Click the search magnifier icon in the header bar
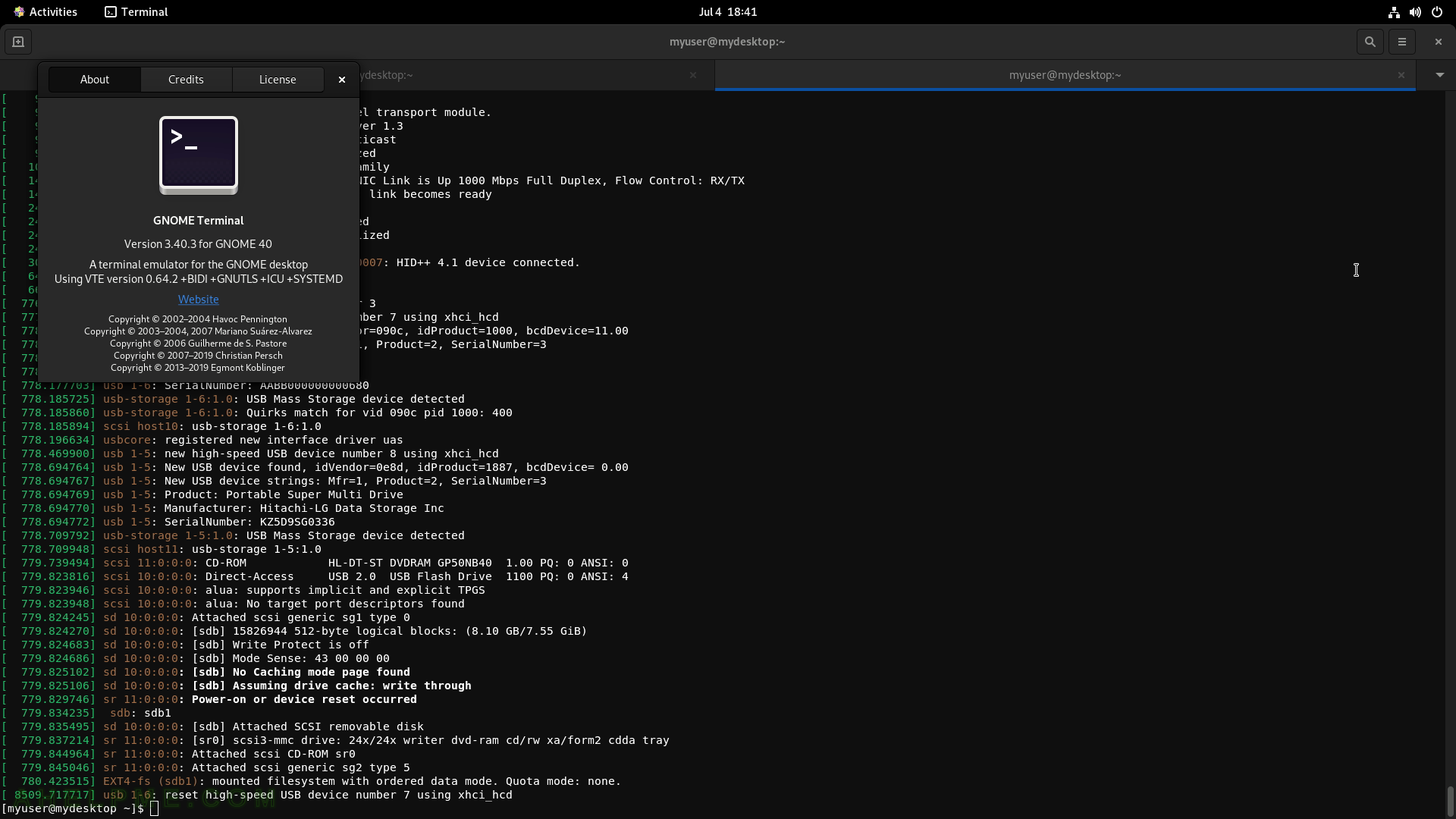 [x=1370, y=42]
